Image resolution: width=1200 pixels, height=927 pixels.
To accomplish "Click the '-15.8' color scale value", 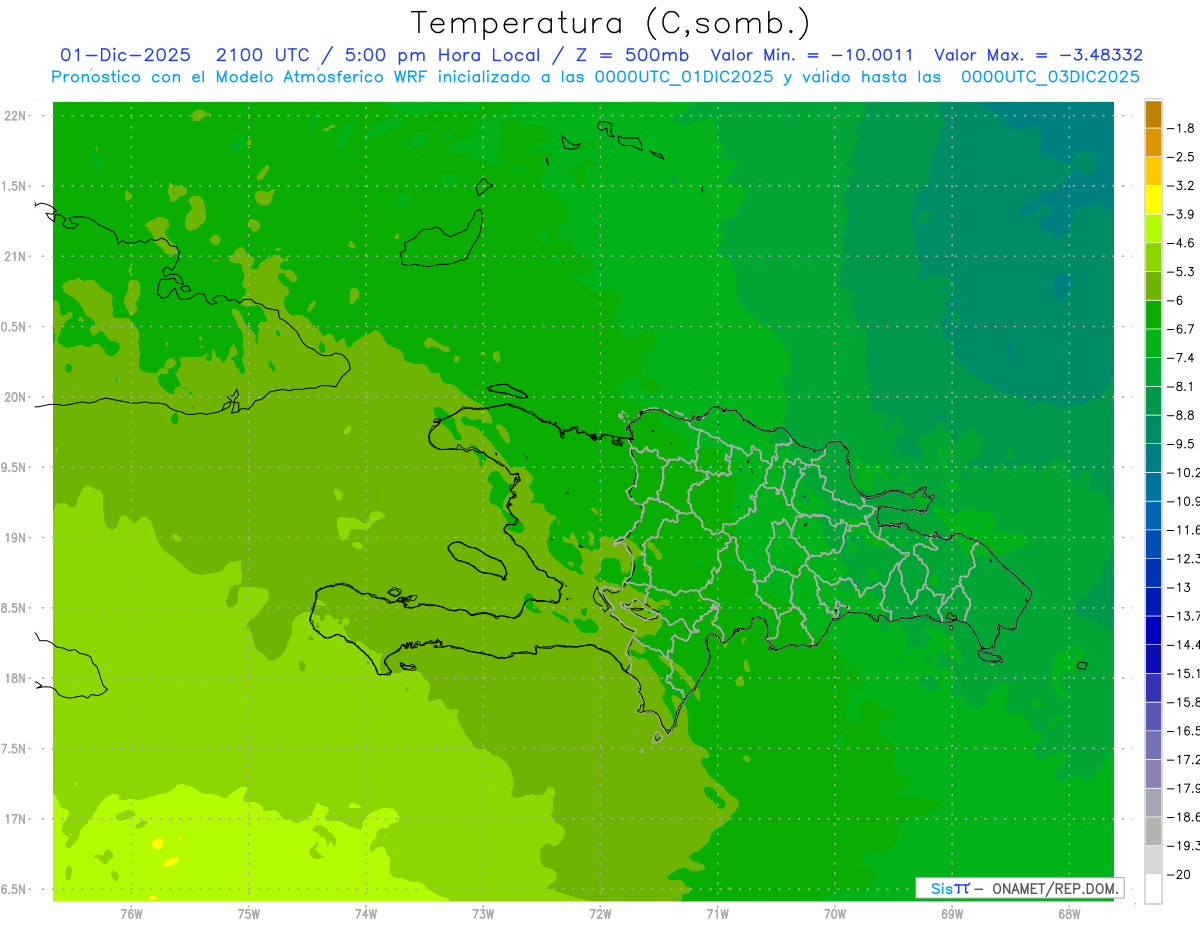I will point(1184,701).
